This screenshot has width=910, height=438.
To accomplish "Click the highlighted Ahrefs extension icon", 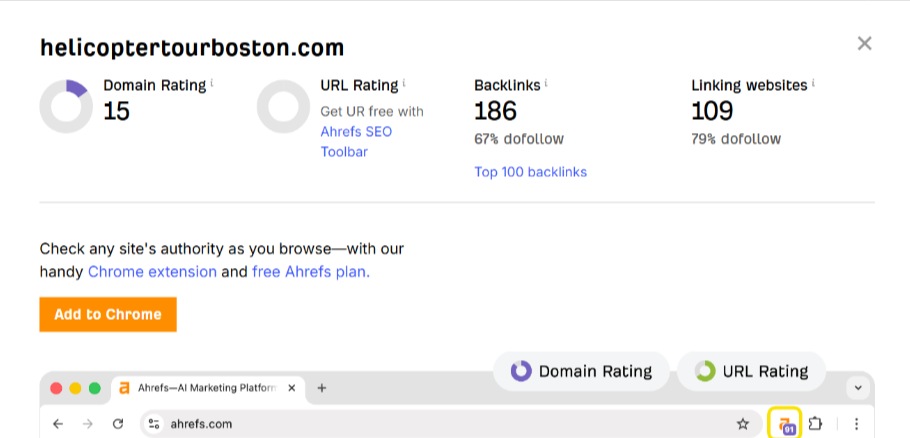I will [785, 424].
